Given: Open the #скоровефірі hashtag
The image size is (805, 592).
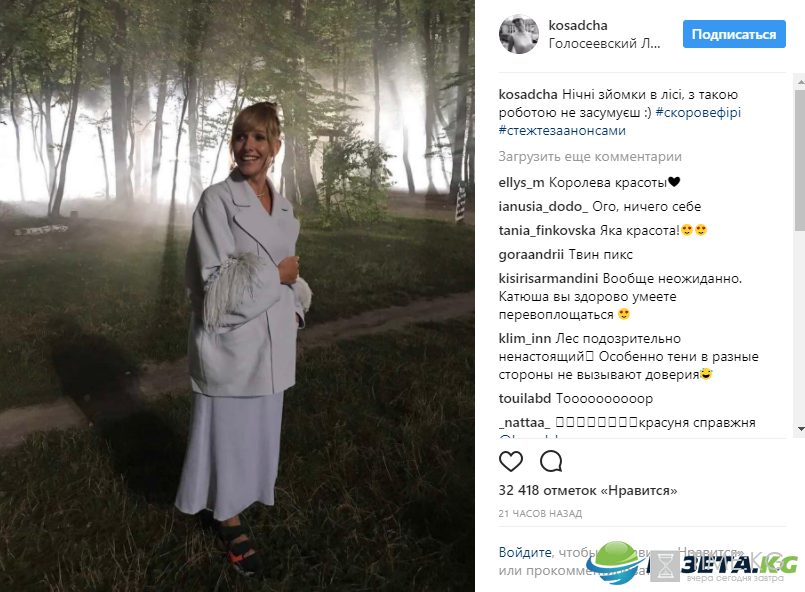Looking at the screenshot, I should point(698,112).
